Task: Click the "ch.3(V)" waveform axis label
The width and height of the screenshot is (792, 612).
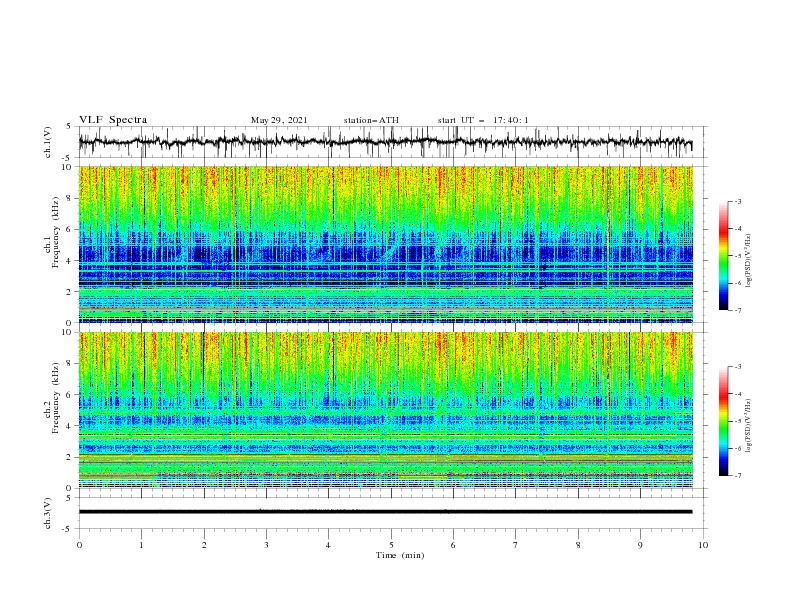Action: tap(48, 513)
